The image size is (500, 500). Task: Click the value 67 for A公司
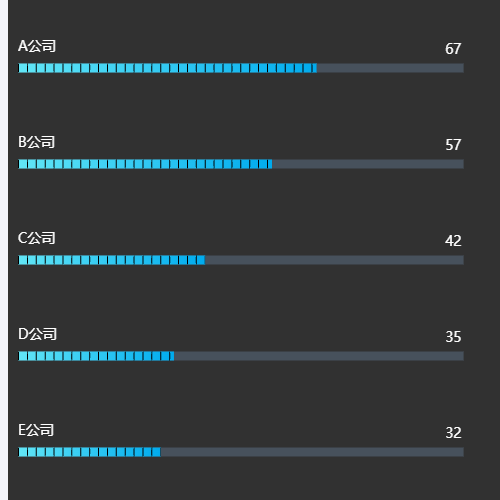pos(453,49)
